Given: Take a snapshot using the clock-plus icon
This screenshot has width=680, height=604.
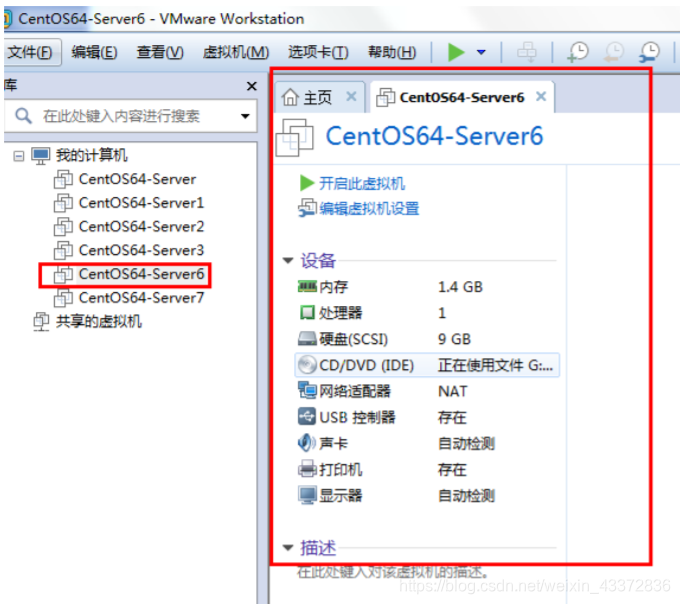Looking at the screenshot, I should pyautogui.click(x=578, y=52).
